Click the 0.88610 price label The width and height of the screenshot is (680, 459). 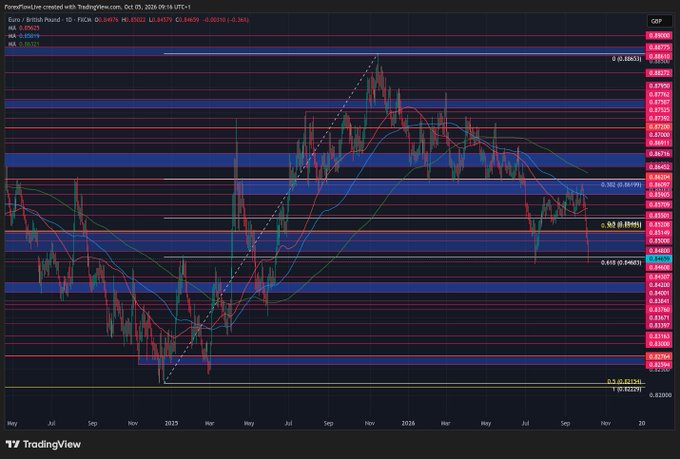(x=659, y=56)
